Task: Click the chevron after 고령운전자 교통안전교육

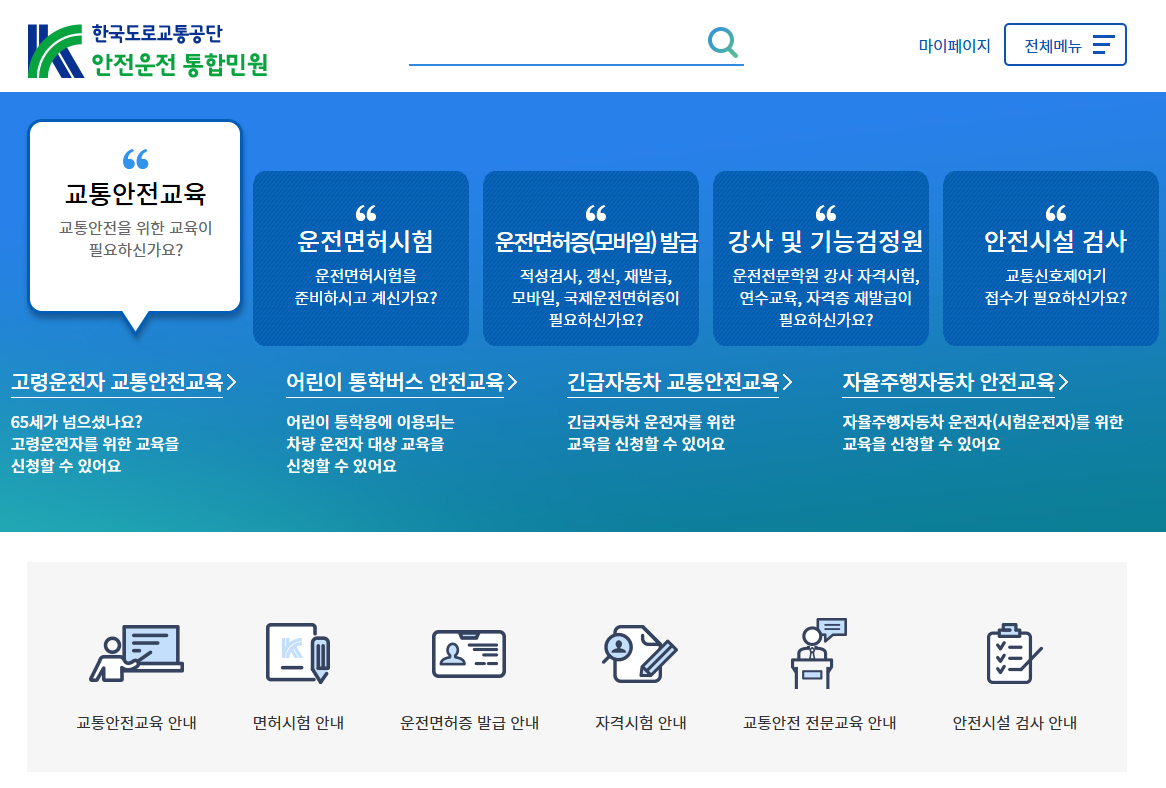Action: (x=231, y=382)
